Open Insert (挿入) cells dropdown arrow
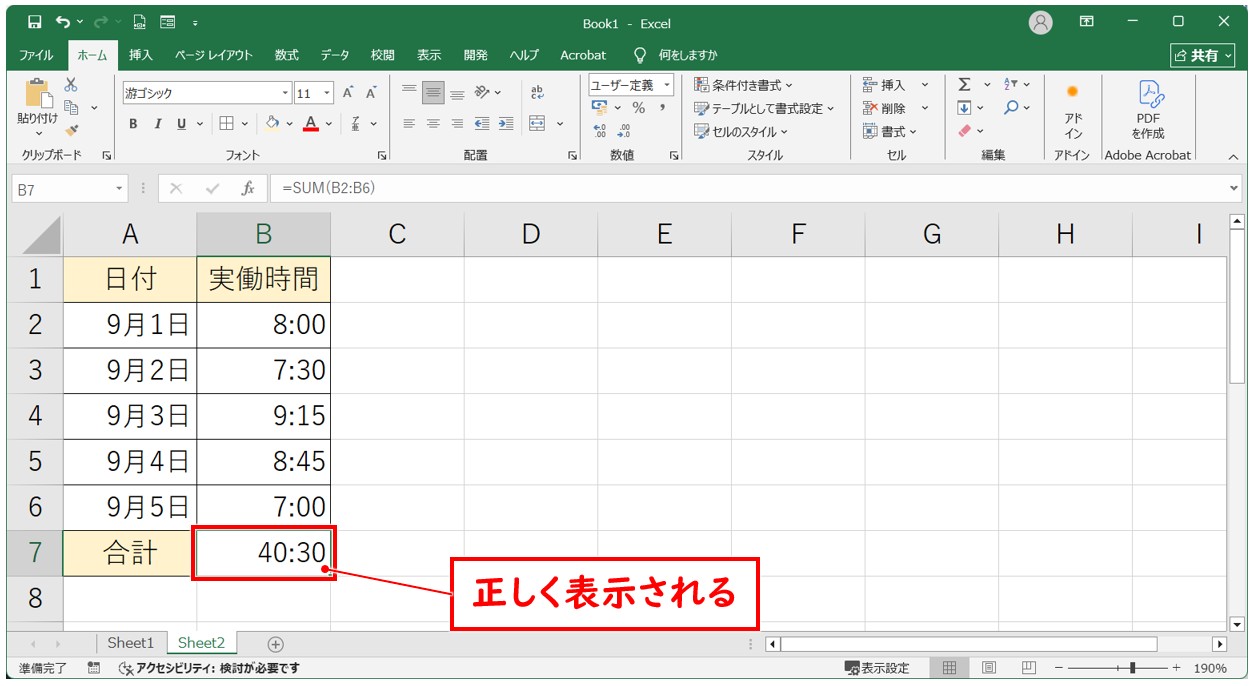1254x686 pixels. tap(925, 85)
